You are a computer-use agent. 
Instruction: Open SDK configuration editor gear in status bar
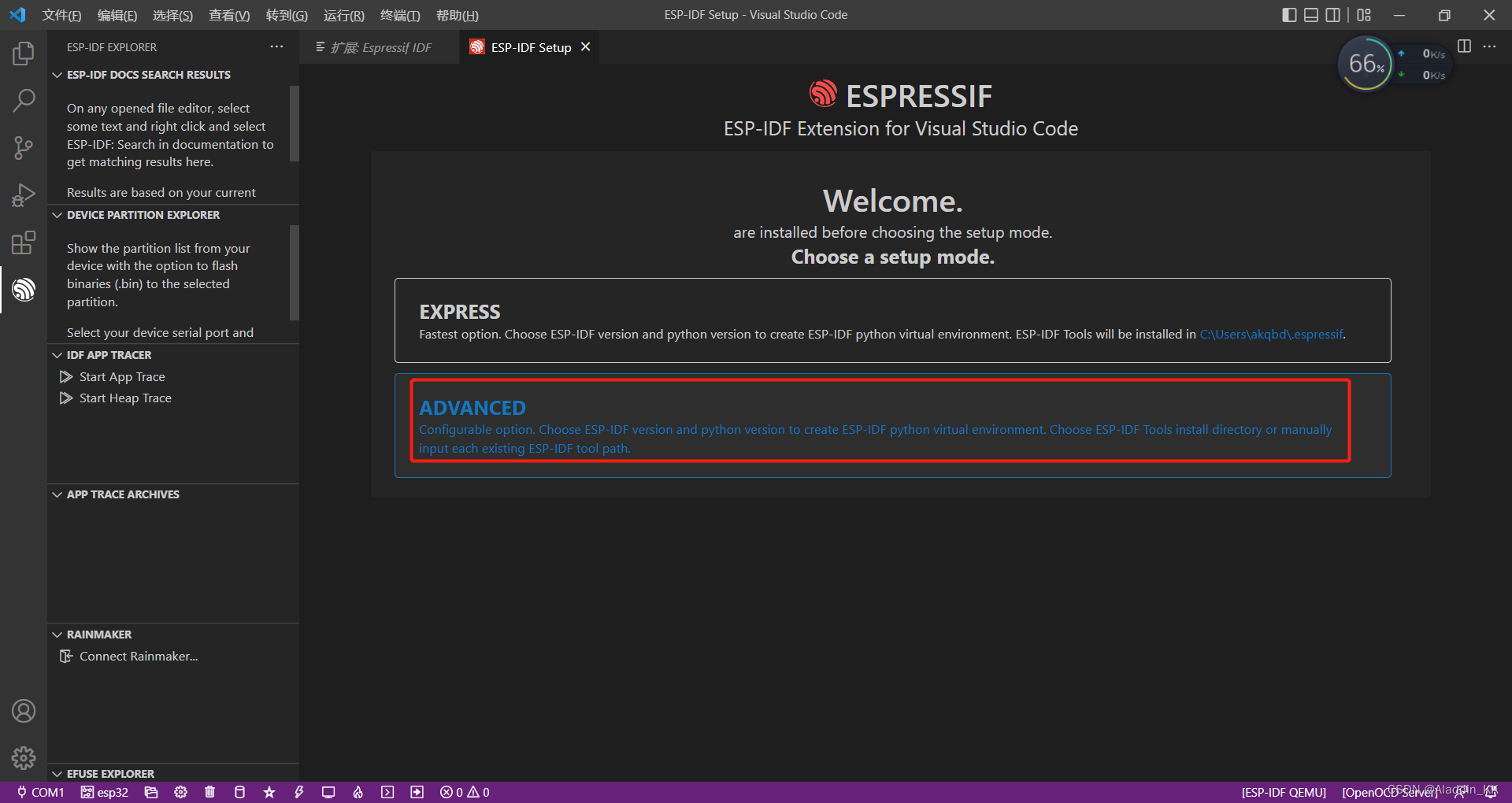click(x=181, y=792)
